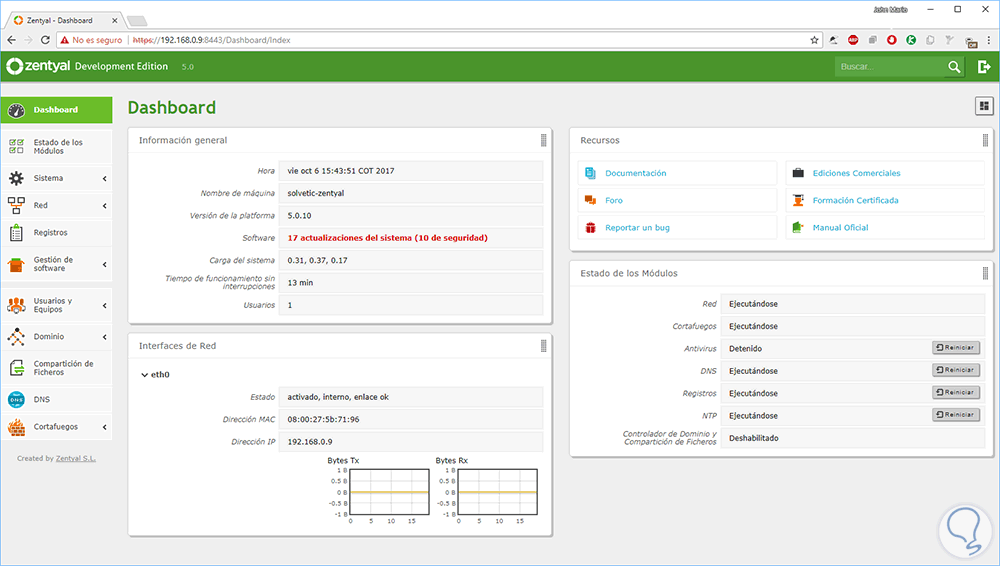
Task: Click the DNS globe icon in the sidebar
Action: pos(17,399)
